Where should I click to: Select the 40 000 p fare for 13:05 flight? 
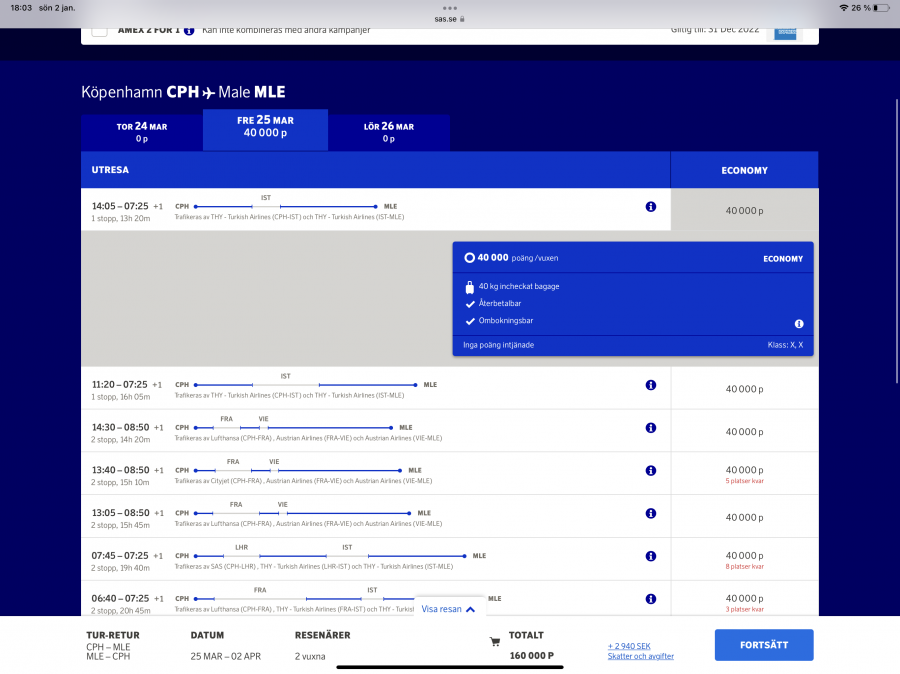pyautogui.click(x=744, y=517)
